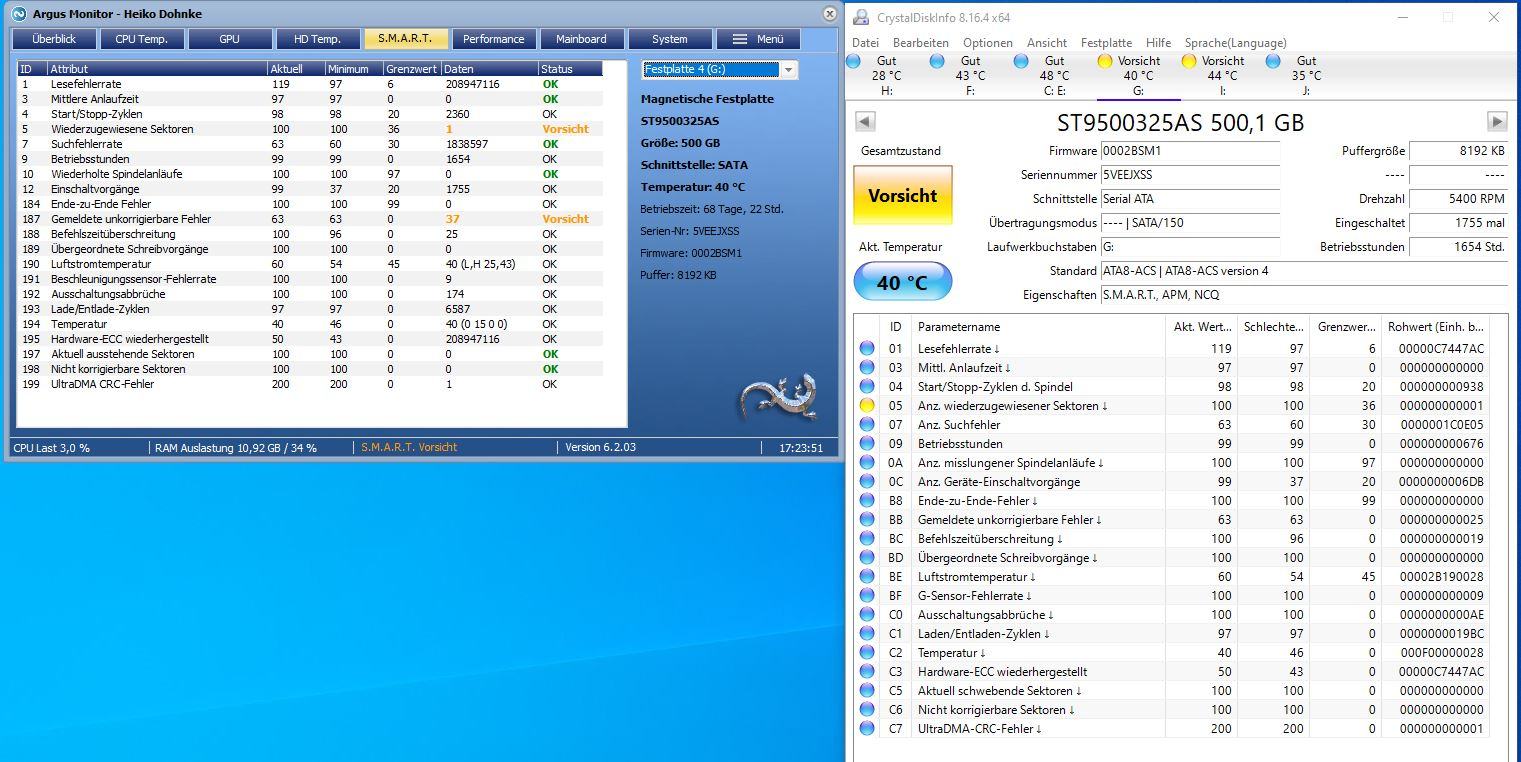Screen dimensions: 1521x762
Task: Click the Übertragungsmodus field
Action: pos(1190,223)
